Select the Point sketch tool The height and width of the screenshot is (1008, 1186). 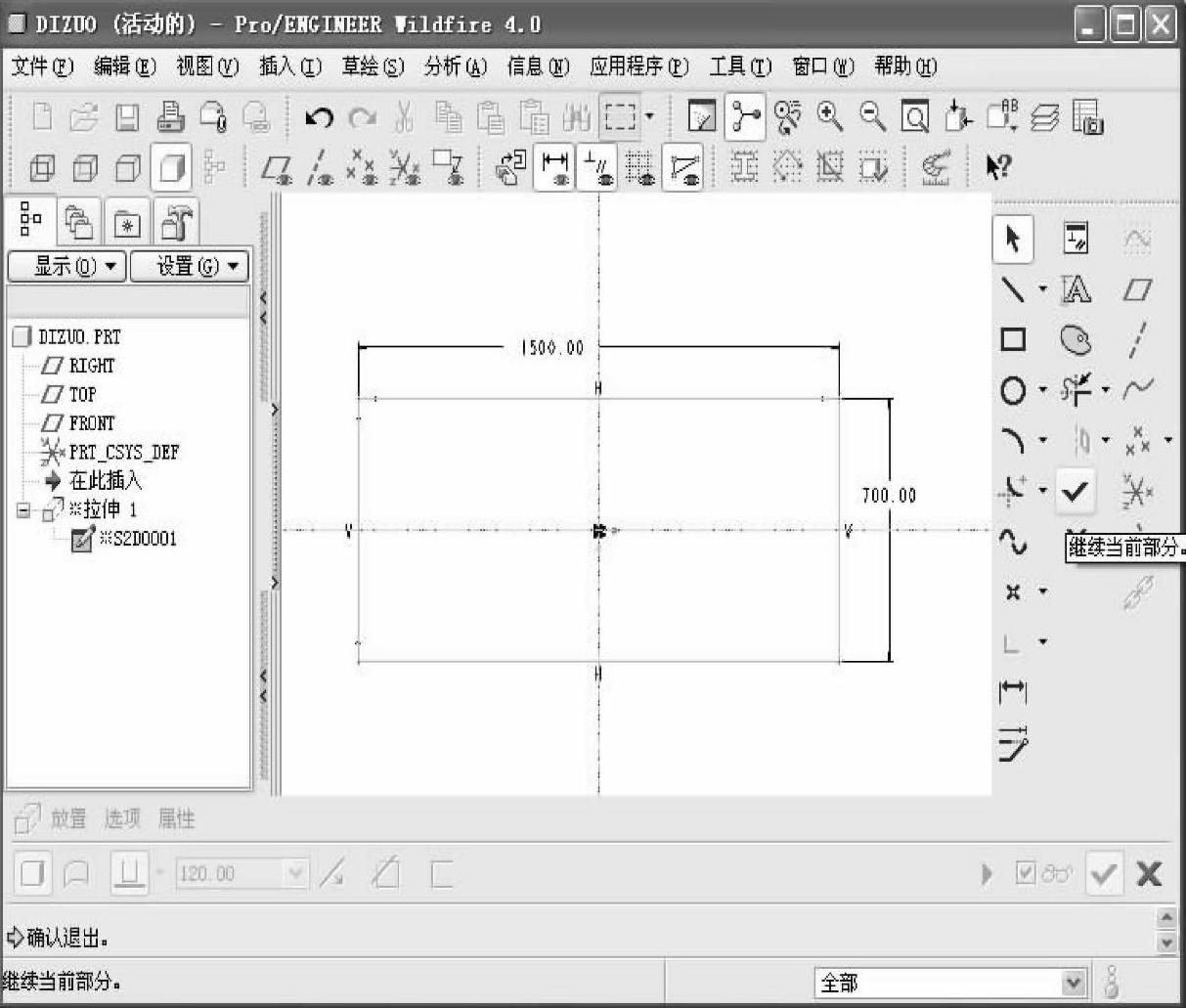point(1013,592)
